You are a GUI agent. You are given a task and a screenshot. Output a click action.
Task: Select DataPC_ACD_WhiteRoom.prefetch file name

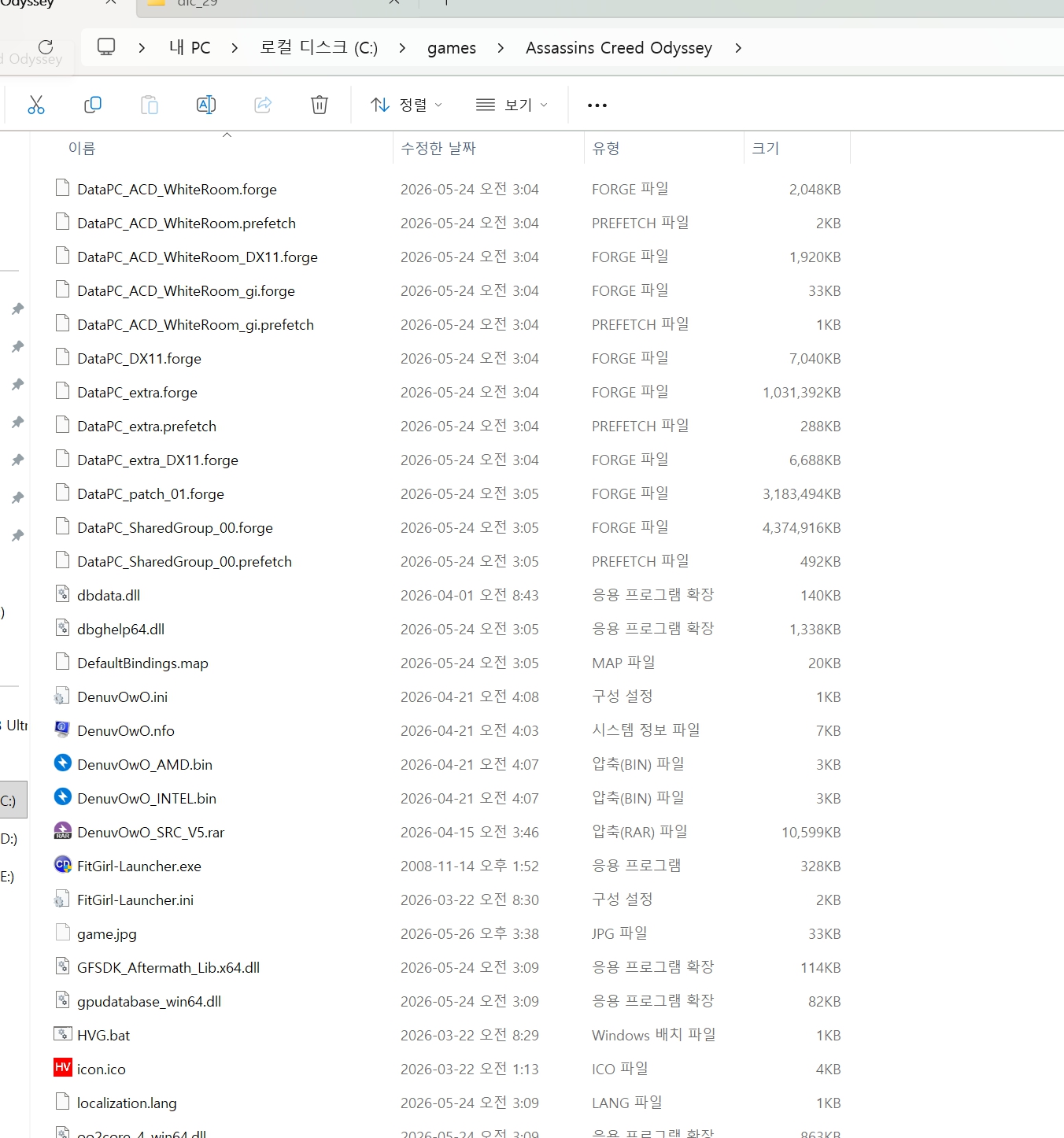pyautogui.click(x=187, y=223)
